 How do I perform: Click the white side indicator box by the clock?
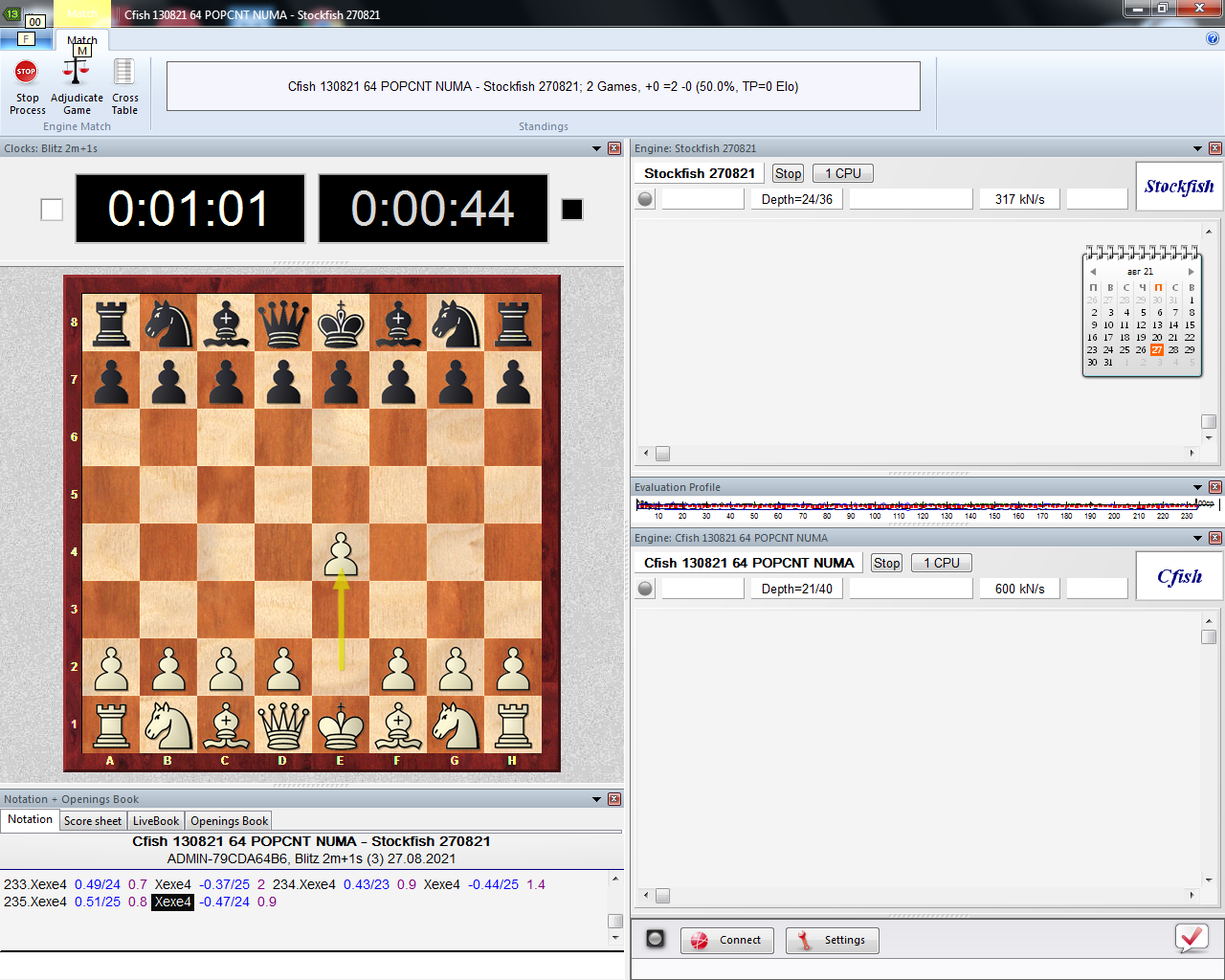(52, 210)
